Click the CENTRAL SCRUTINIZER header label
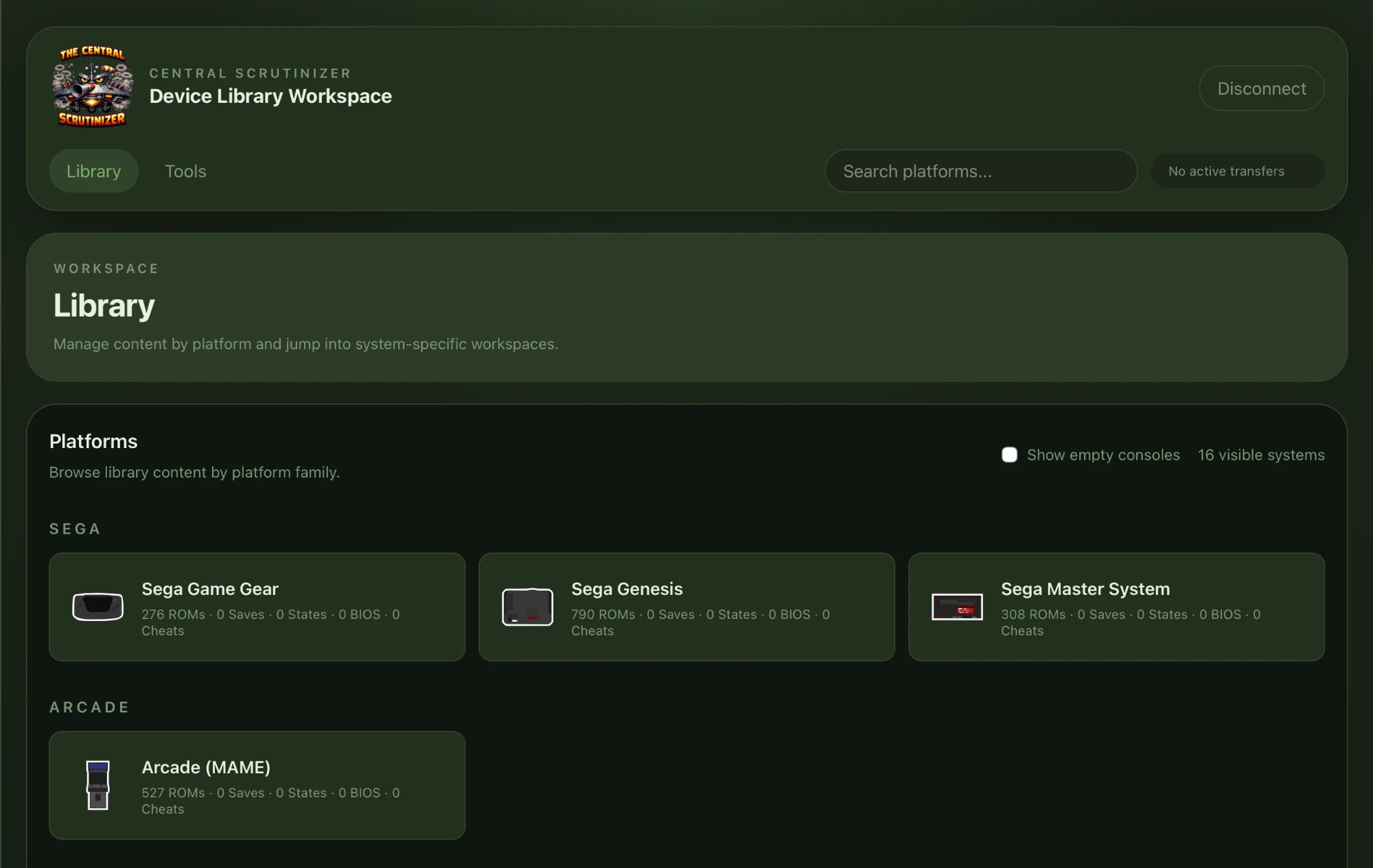 pyautogui.click(x=250, y=73)
